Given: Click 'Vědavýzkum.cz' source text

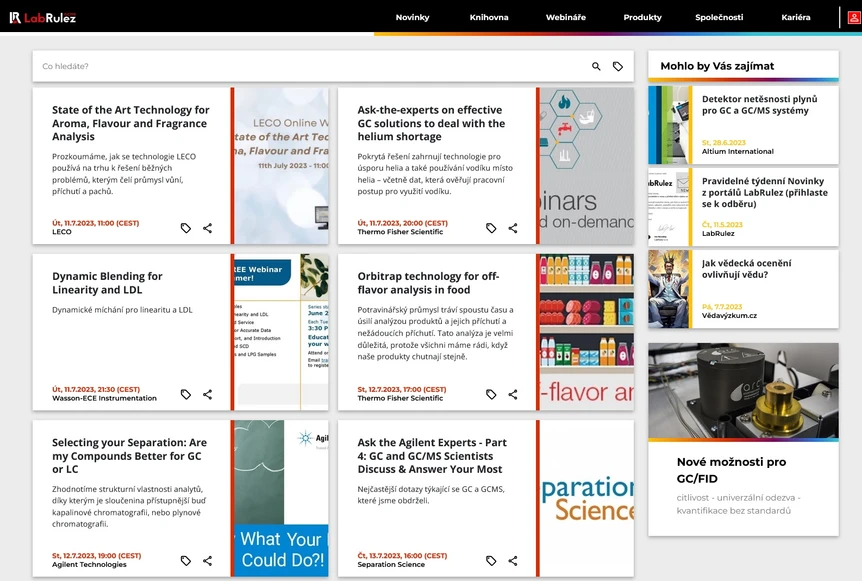Looking at the screenshot, I should tap(730, 316).
